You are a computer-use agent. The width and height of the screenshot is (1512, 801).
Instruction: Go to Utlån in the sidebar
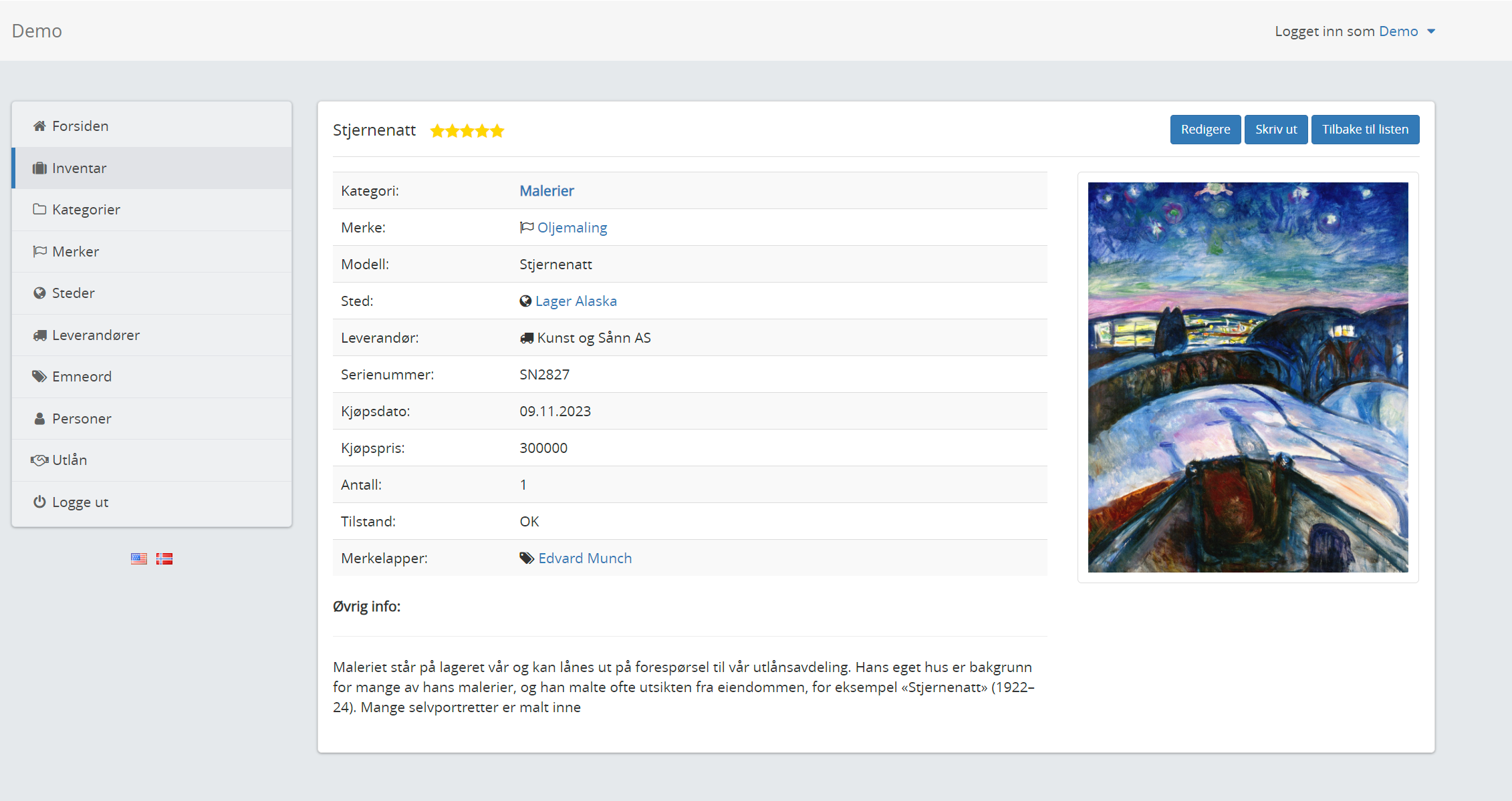pos(152,460)
